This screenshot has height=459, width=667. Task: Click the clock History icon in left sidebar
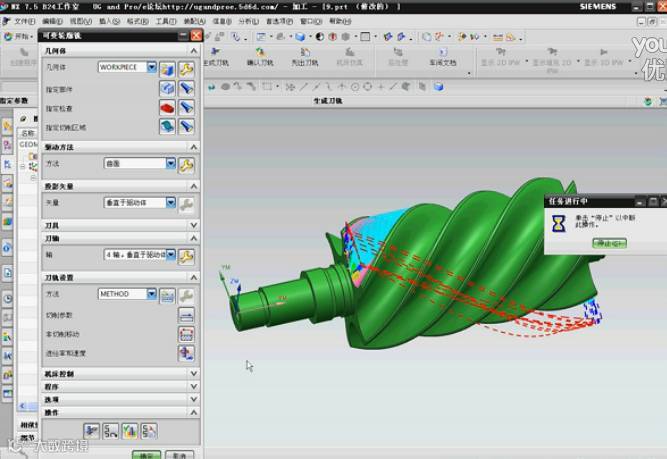point(7,299)
